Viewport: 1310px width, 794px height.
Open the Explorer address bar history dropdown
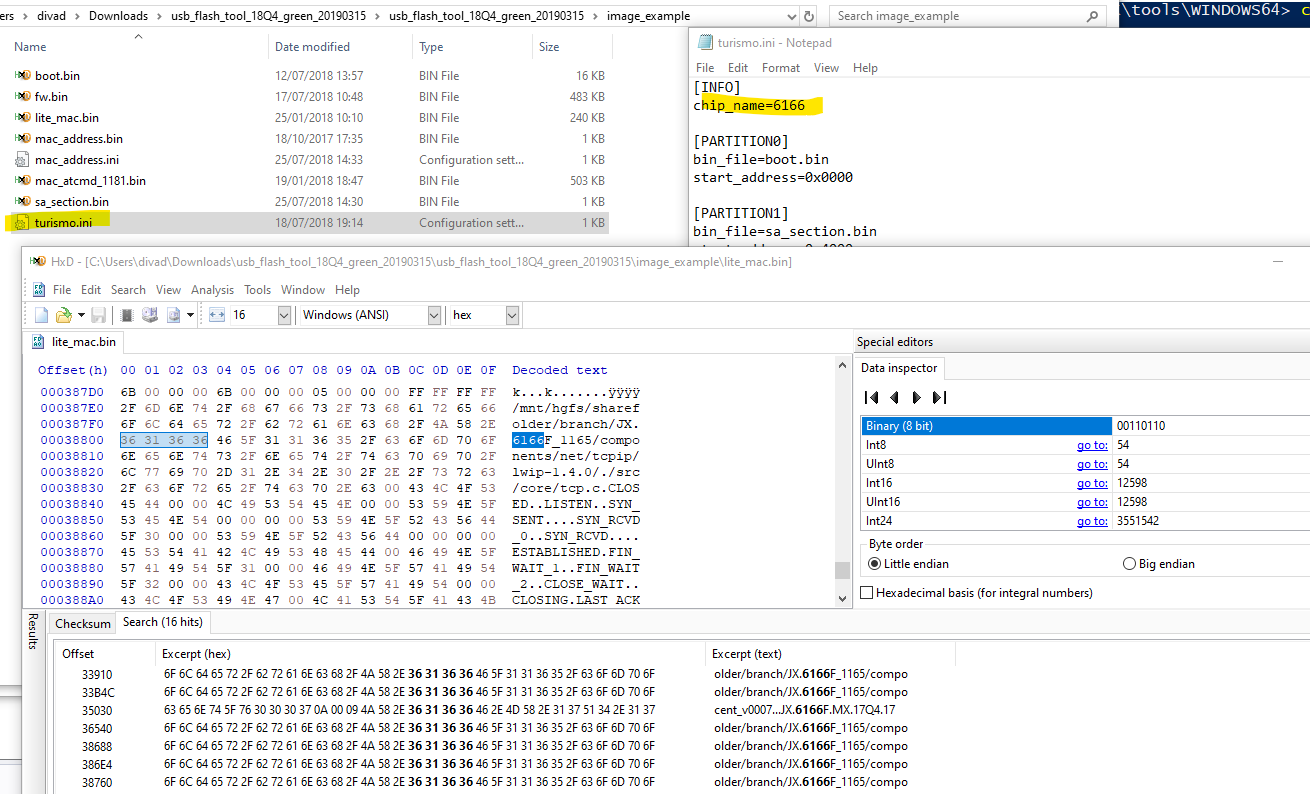[791, 16]
